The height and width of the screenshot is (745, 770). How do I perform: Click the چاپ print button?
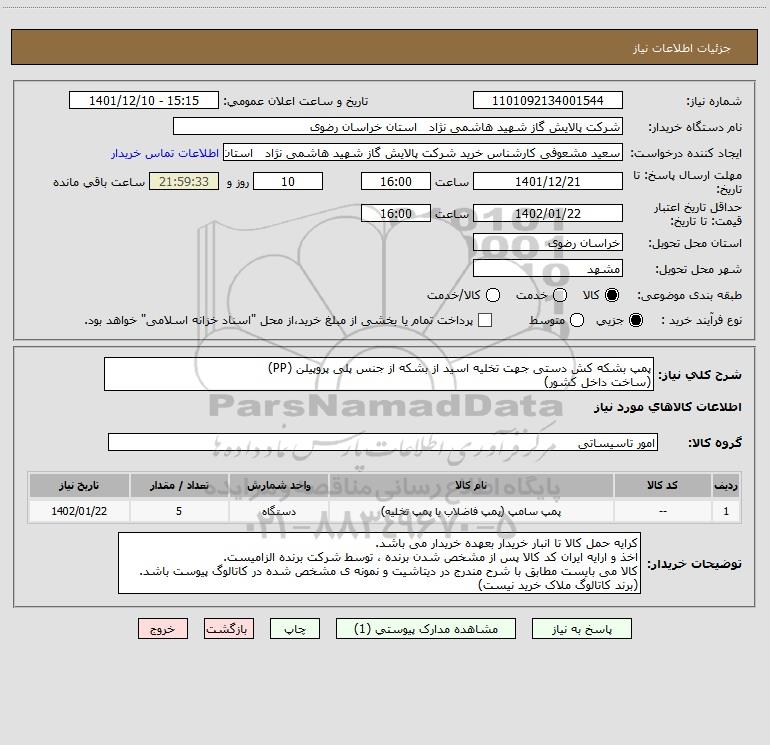coord(295,629)
